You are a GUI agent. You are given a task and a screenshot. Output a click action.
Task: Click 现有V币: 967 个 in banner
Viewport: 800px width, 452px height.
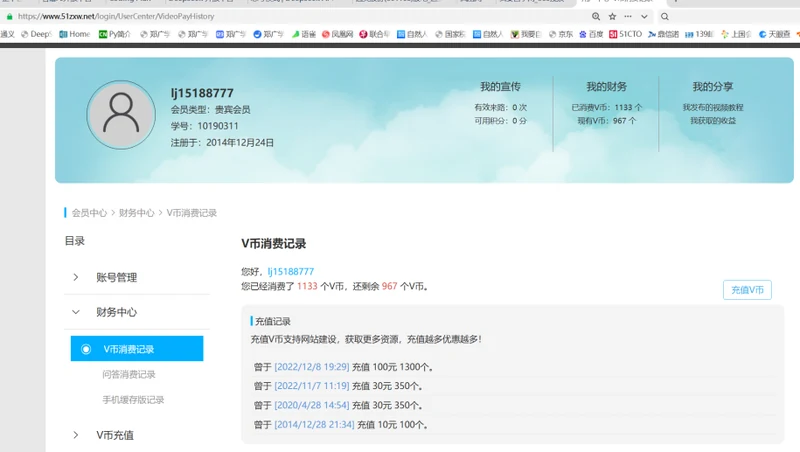[x=607, y=120]
